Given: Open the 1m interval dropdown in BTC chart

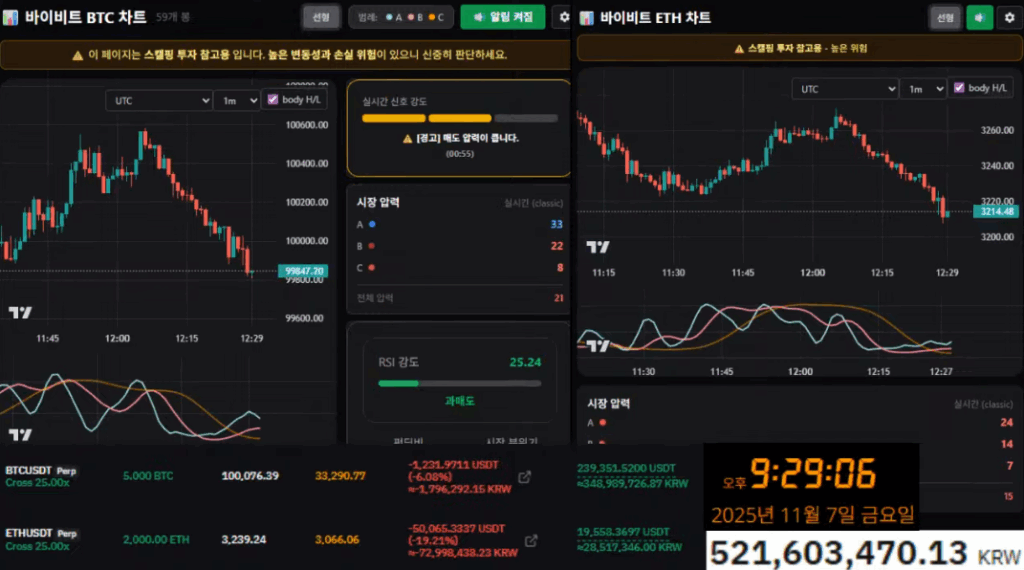Looking at the screenshot, I should pyautogui.click(x=238, y=101).
